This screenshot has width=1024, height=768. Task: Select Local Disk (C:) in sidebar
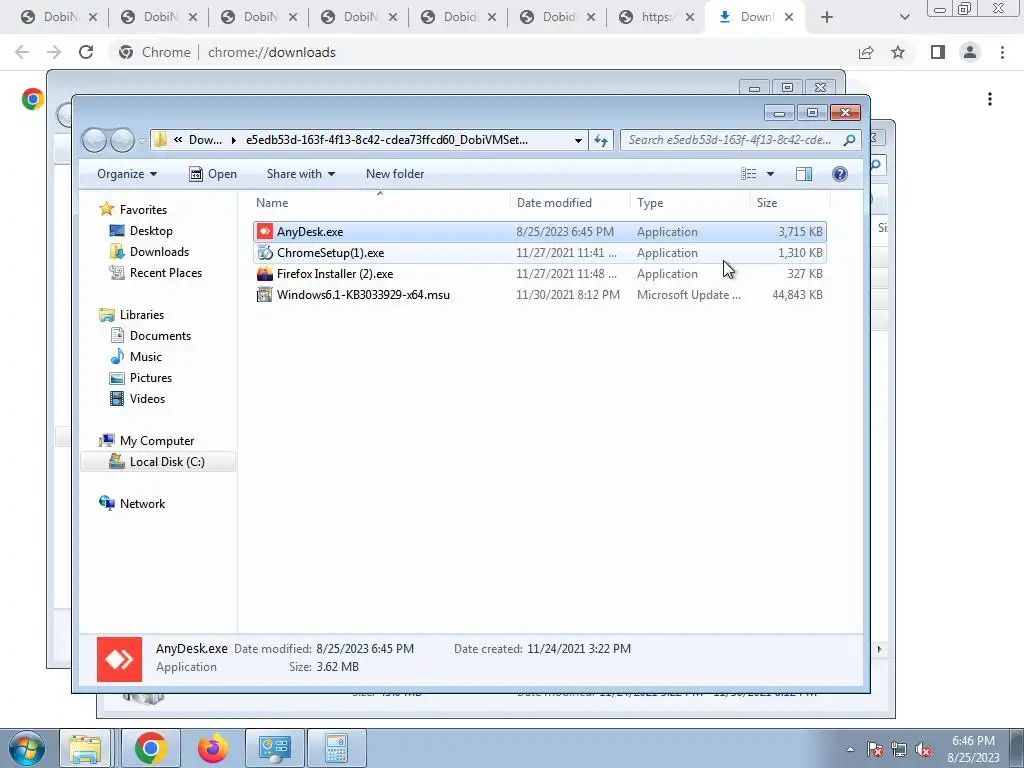point(157,462)
